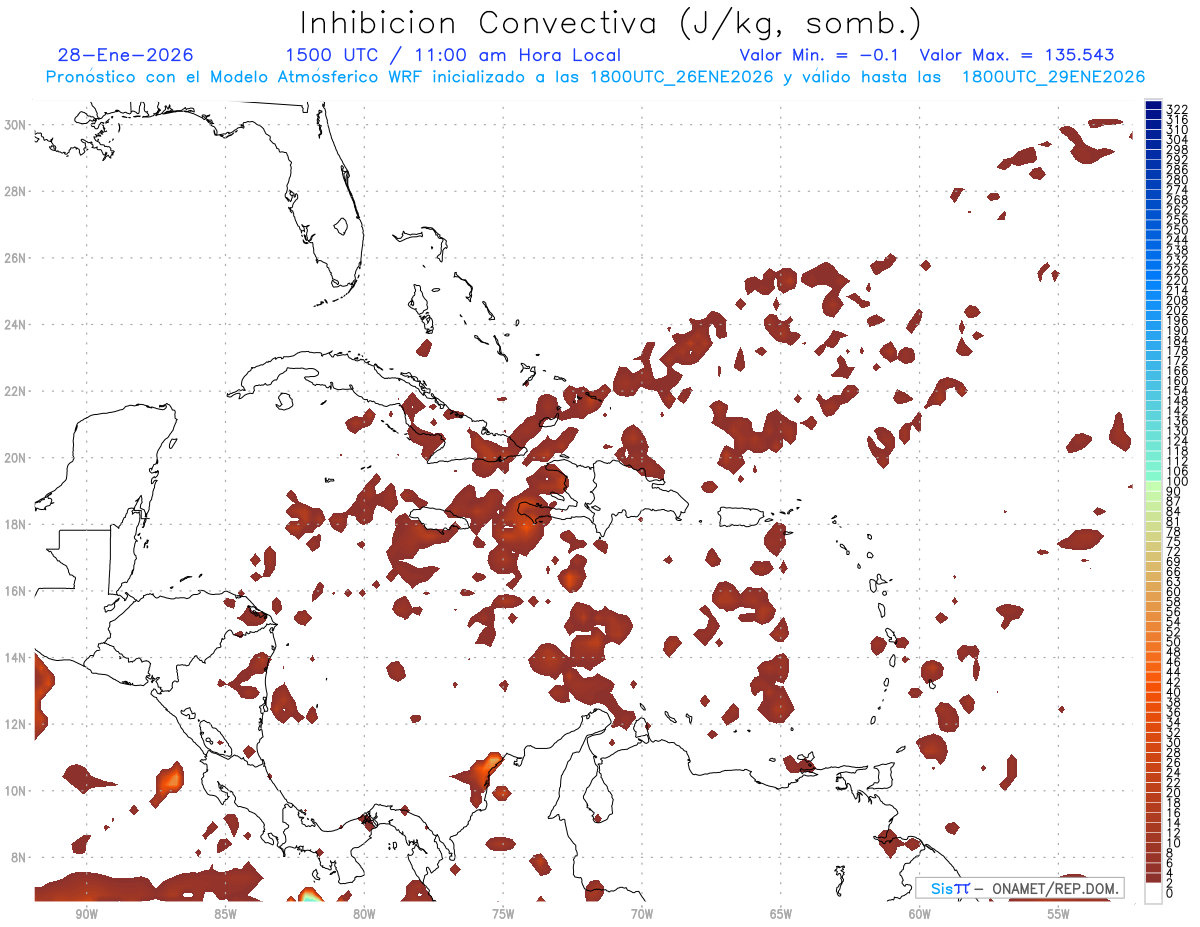This screenshot has height=927, width=1200.
Task: Click the 10N latitude label
Action: coord(17,790)
